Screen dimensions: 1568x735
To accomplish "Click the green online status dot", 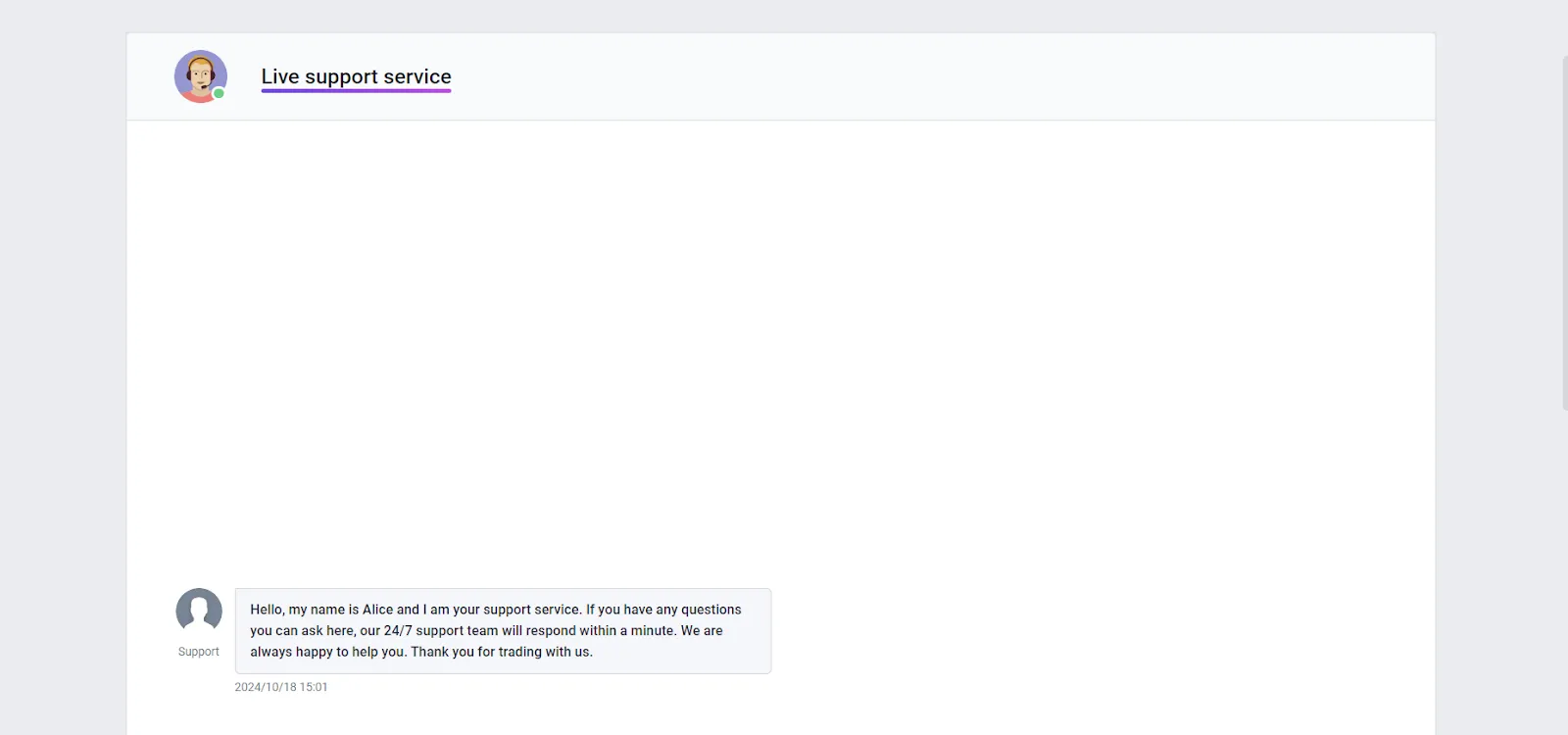I will (x=220, y=94).
